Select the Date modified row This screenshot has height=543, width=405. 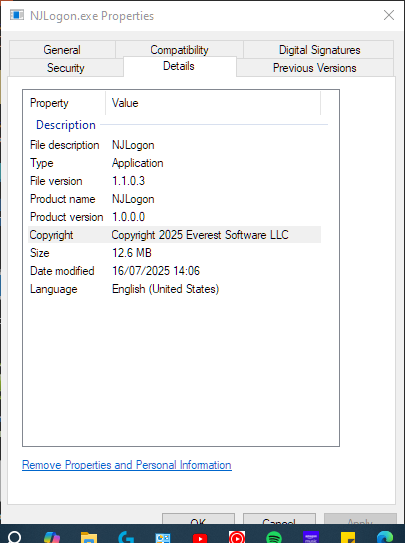coord(174,271)
